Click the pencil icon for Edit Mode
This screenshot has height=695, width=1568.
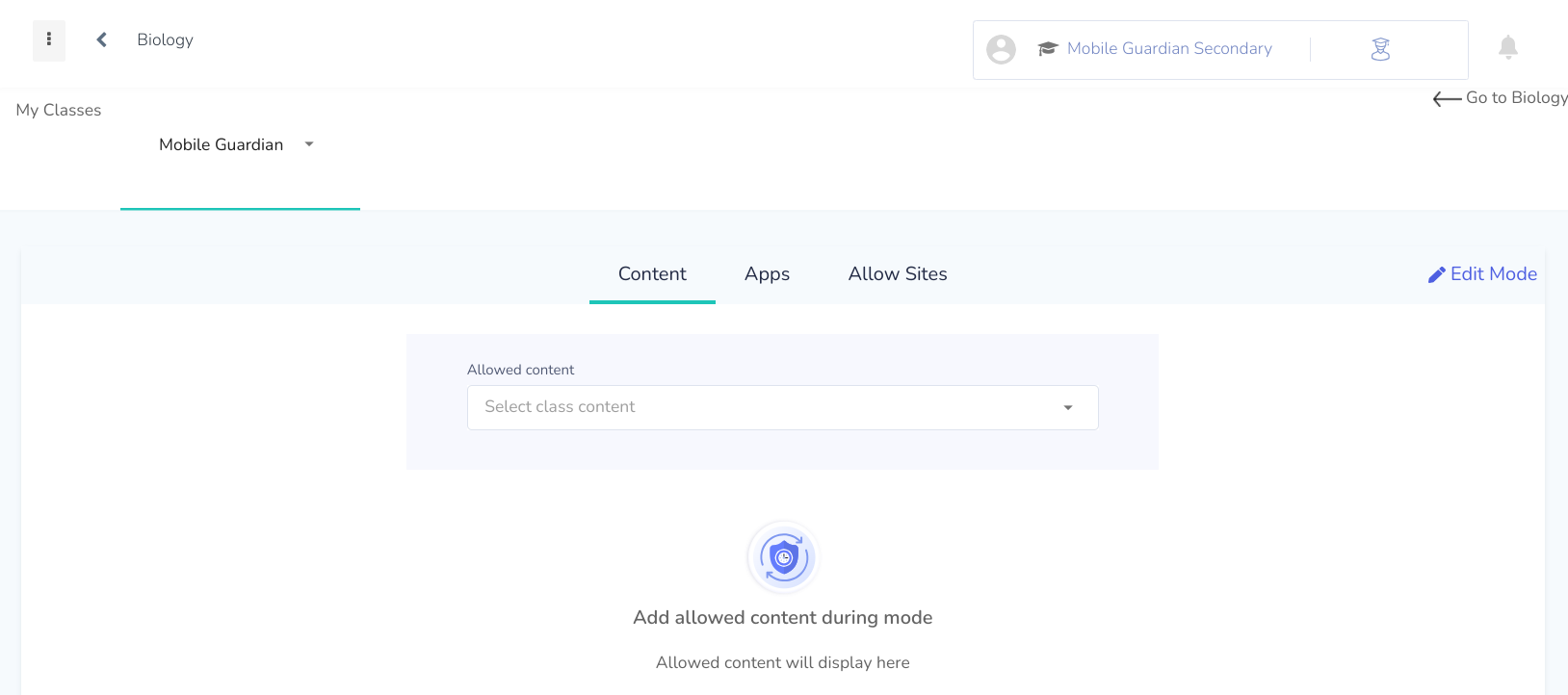[x=1436, y=275]
